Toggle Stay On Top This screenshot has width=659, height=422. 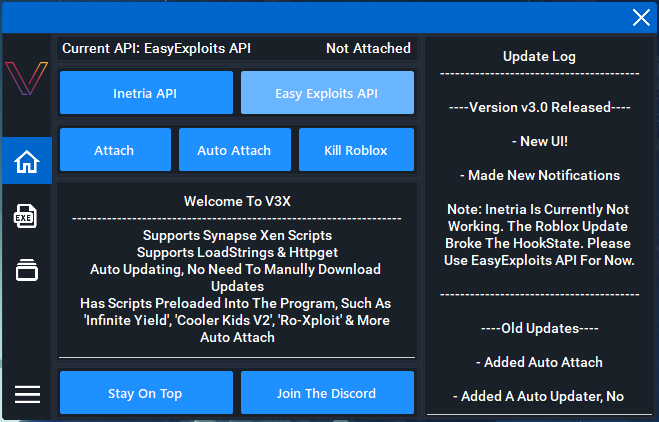point(146,393)
